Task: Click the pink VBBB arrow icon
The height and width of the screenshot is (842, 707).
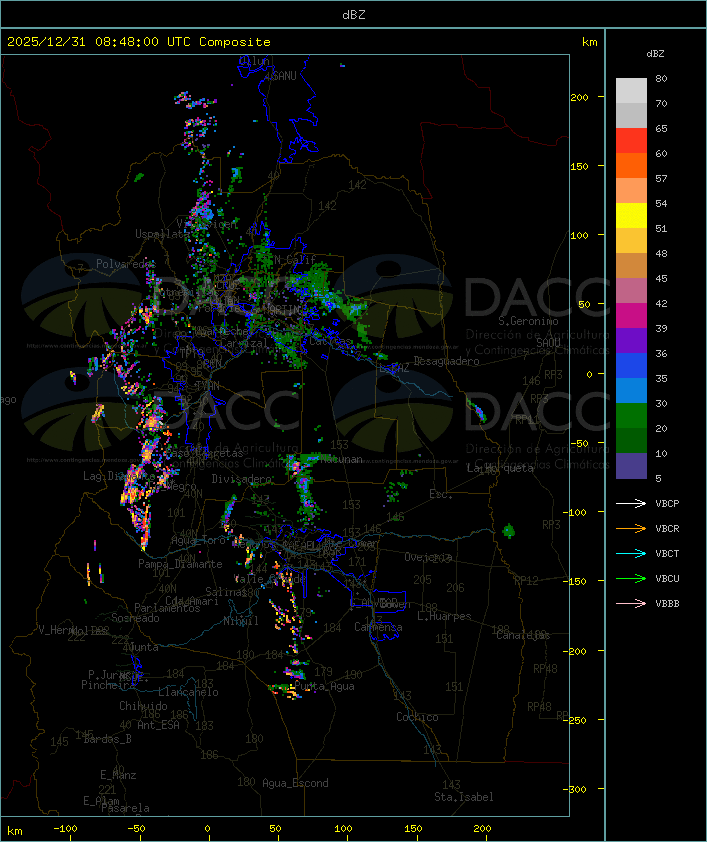Action: pos(631,604)
